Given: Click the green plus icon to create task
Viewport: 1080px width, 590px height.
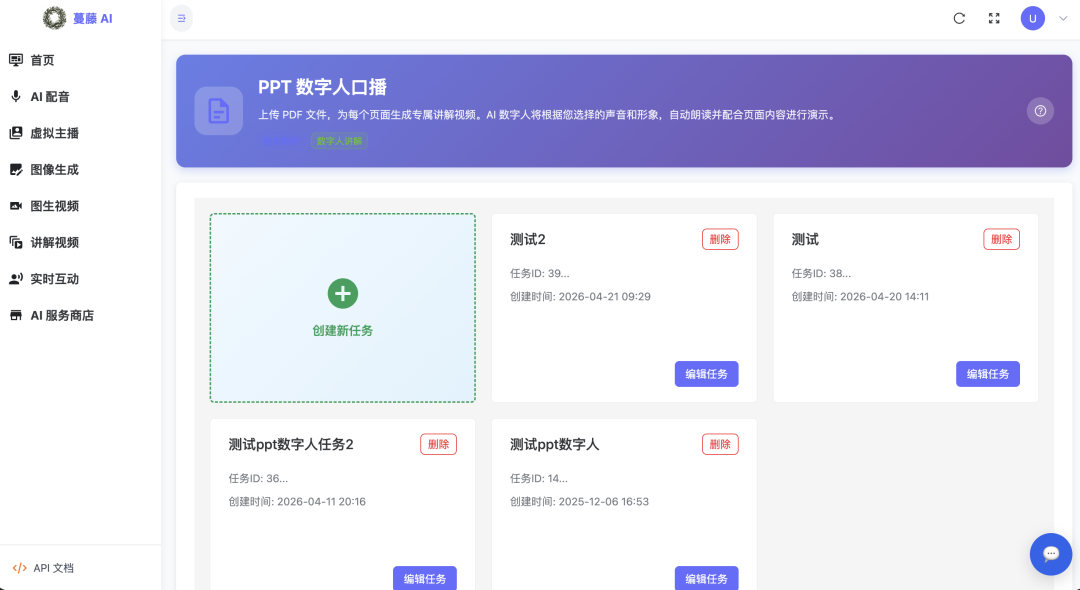Looking at the screenshot, I should tap(342, 293).
